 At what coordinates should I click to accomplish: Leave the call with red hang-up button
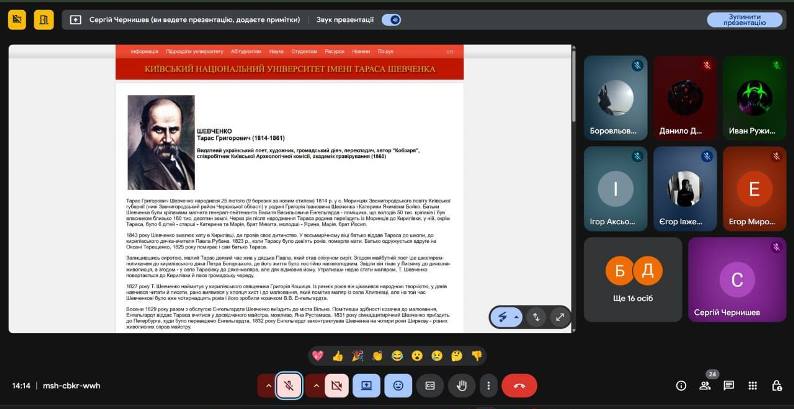click(519, 386)
